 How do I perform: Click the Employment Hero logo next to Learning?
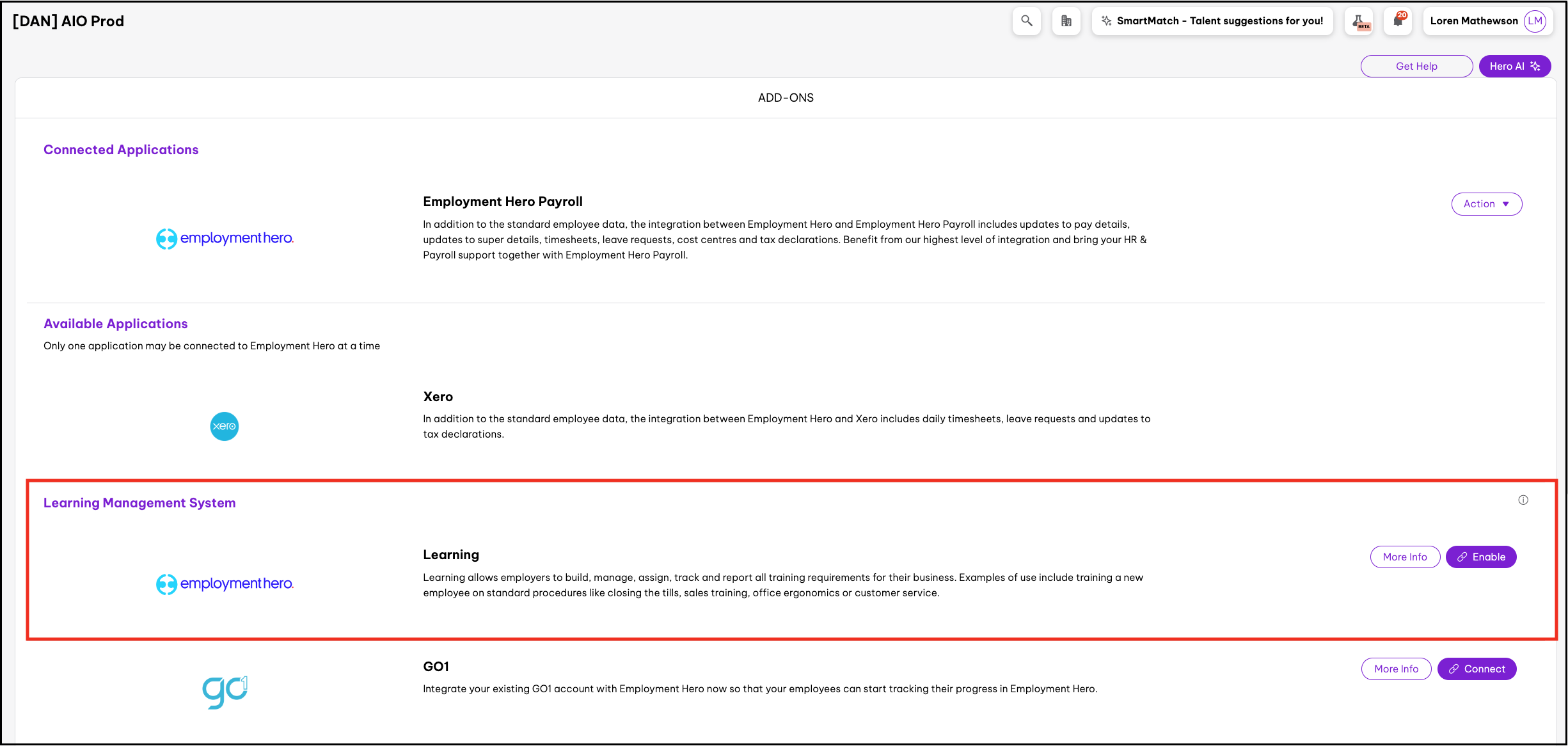[225, 583]
